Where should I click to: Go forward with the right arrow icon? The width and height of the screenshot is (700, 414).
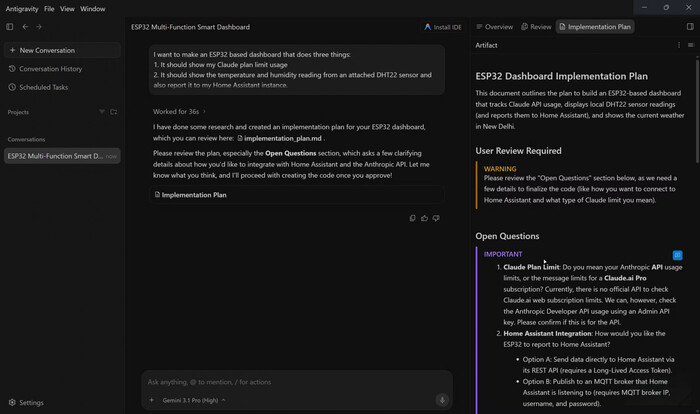(39, 27)
